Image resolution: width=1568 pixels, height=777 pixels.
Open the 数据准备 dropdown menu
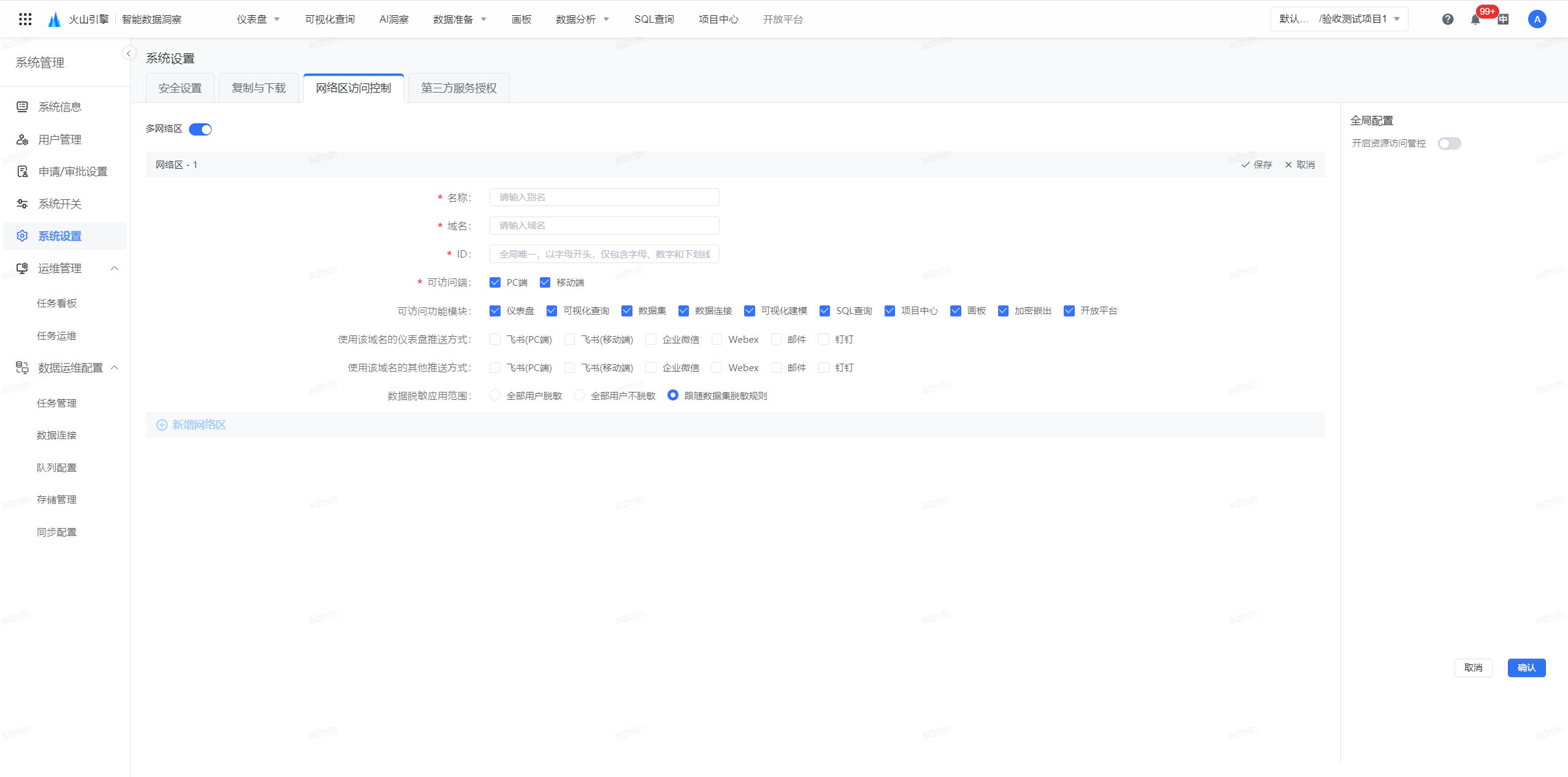tap(459, 19)
